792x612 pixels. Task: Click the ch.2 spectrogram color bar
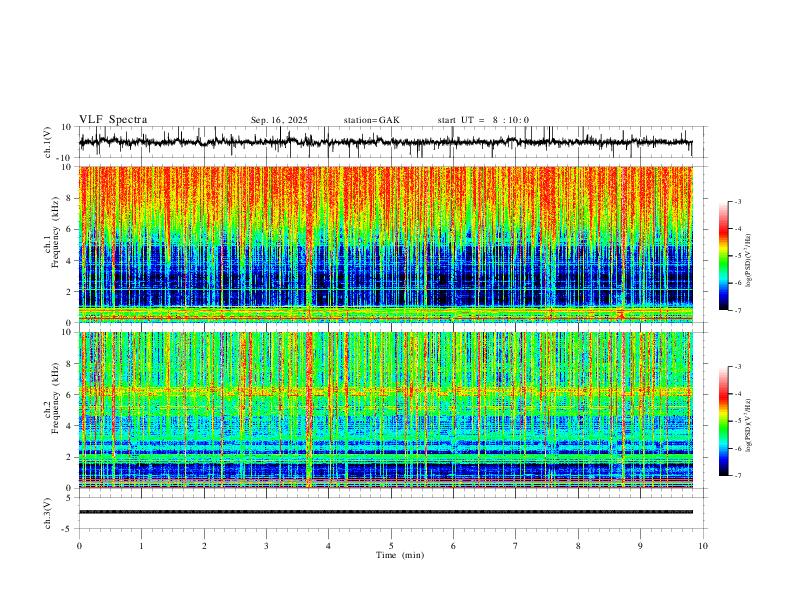pyautogui.click(x=723, y=421)
